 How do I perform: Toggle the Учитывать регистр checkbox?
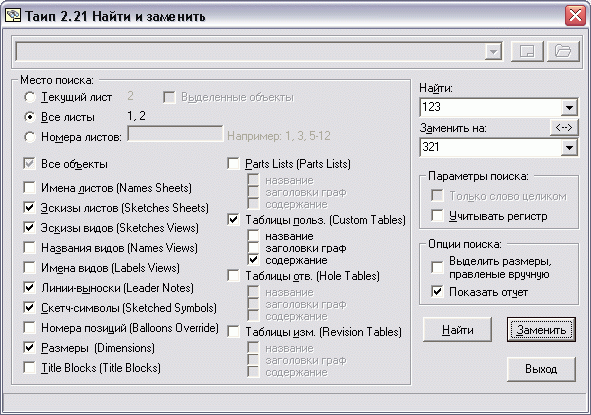click(x=437, y=216)
